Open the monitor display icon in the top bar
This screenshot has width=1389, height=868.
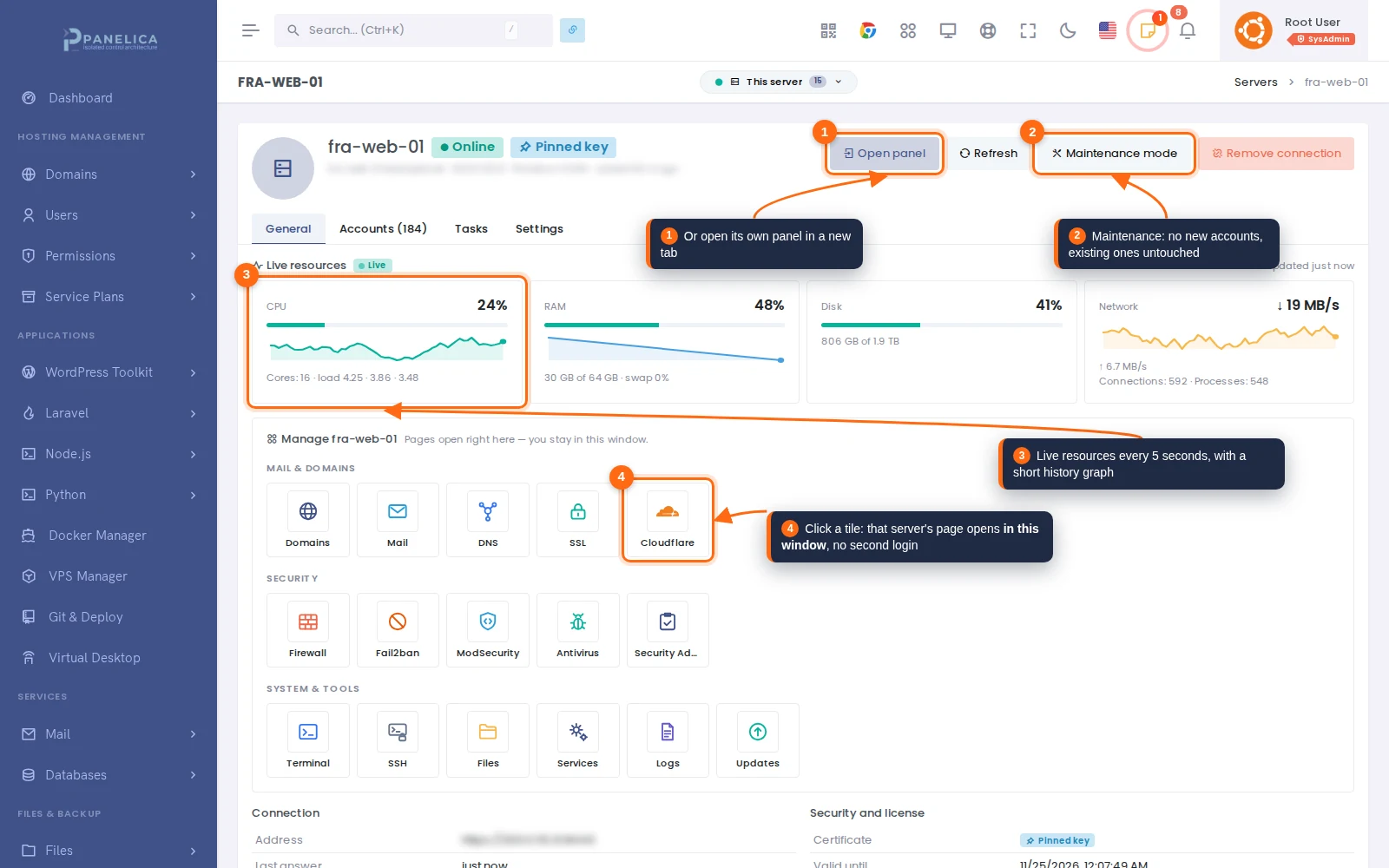[948, 30]
